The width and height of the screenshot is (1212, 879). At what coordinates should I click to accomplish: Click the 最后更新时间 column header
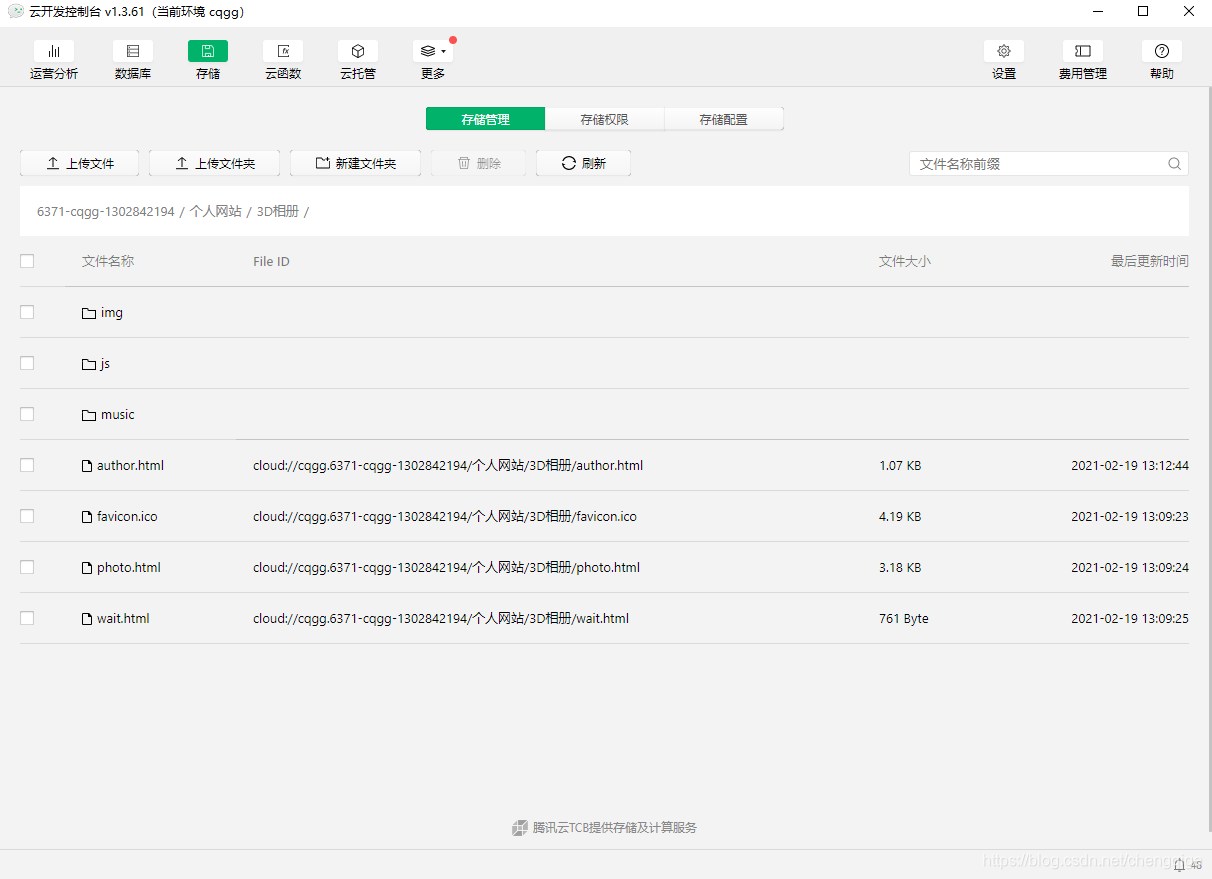[x=1150, y=261]
